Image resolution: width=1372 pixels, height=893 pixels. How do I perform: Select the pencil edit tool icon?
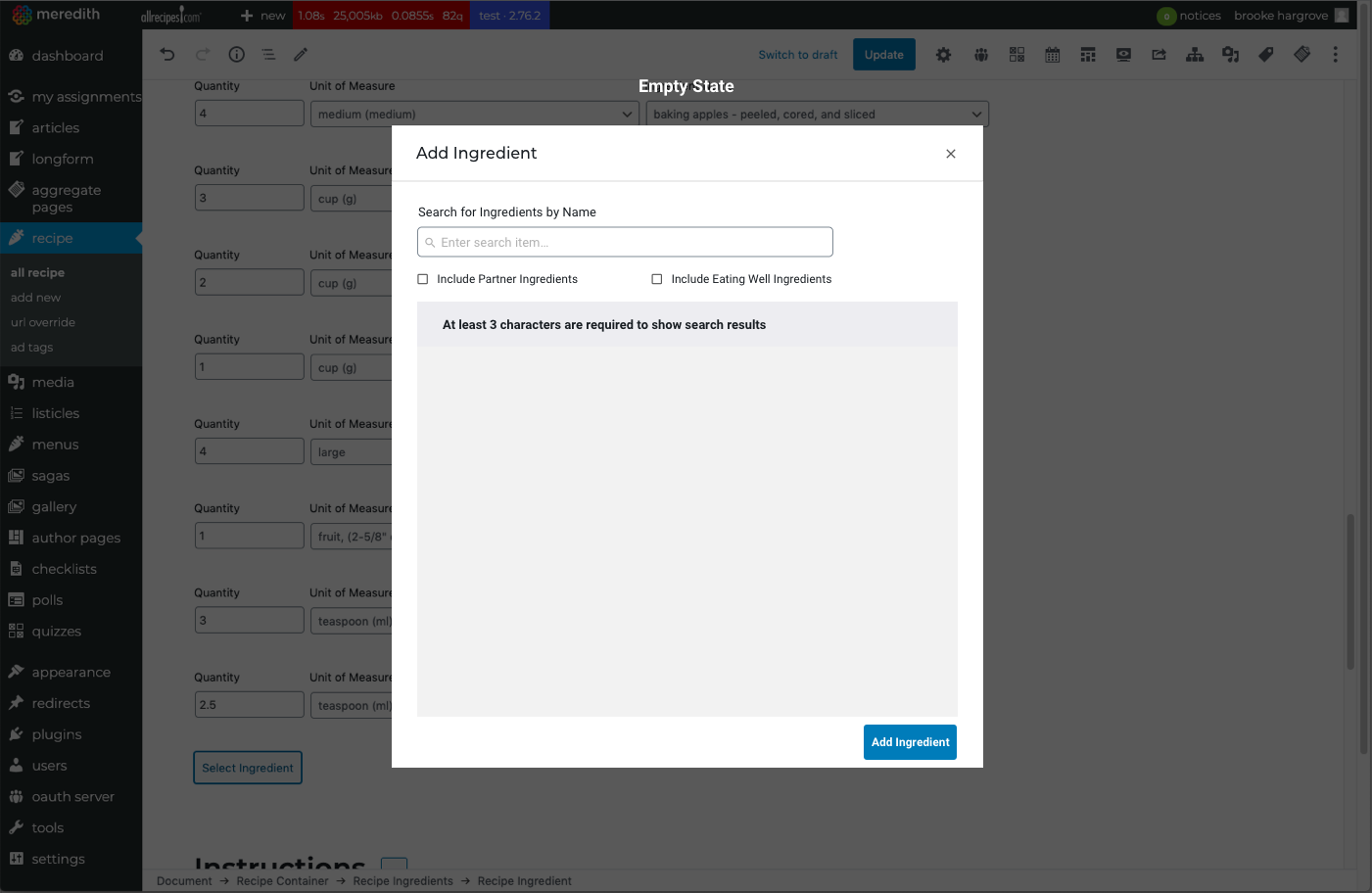point(301,55)
